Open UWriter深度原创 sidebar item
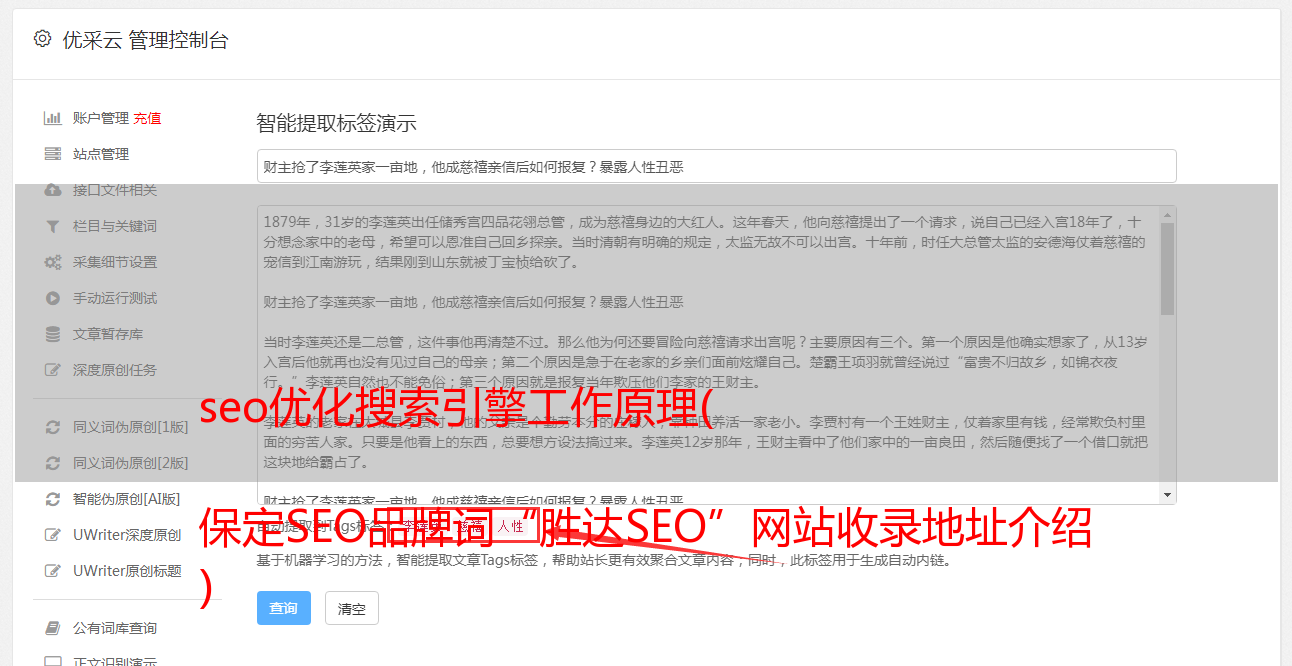Viewport: 1292px width, 666px height. click(127, 535)
